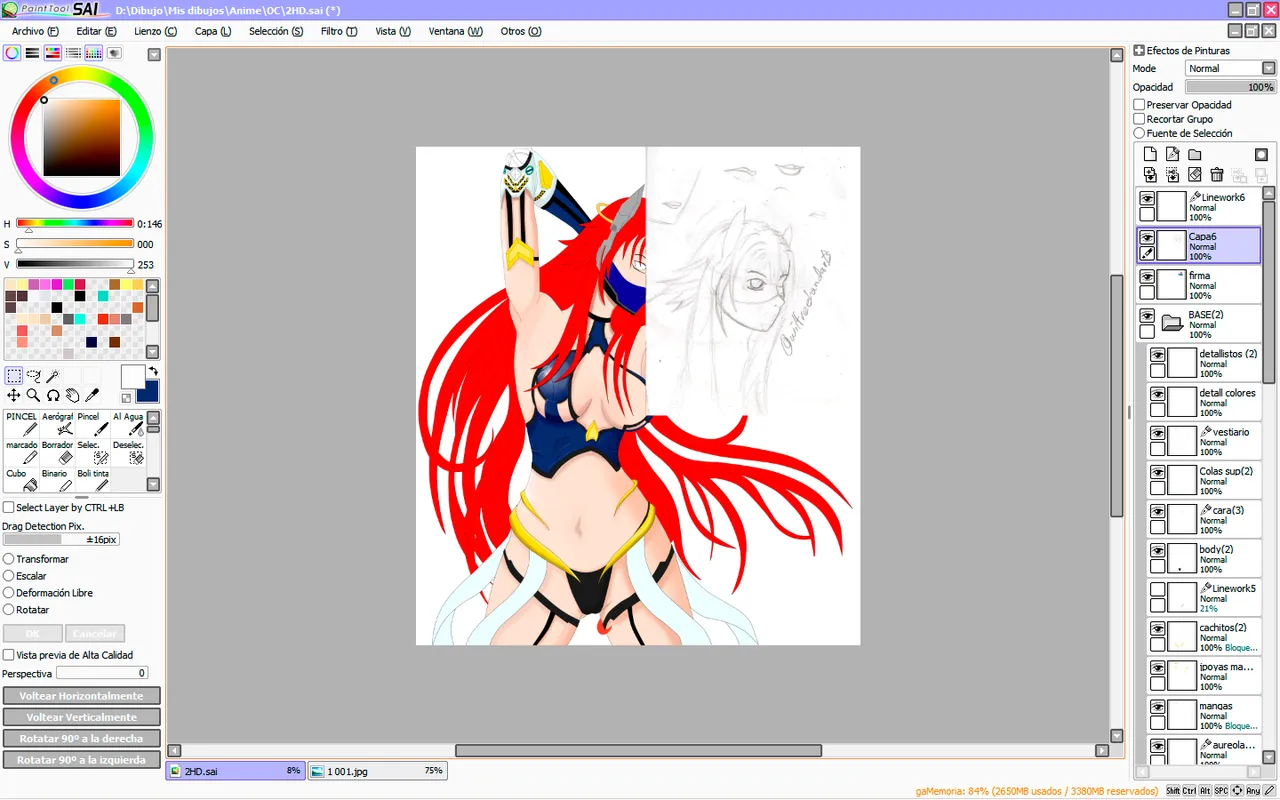Image resolution: width=1280 pixels, height=800 pixels.
Task: Select the lasso selection tool
Action: click(33, 376)
